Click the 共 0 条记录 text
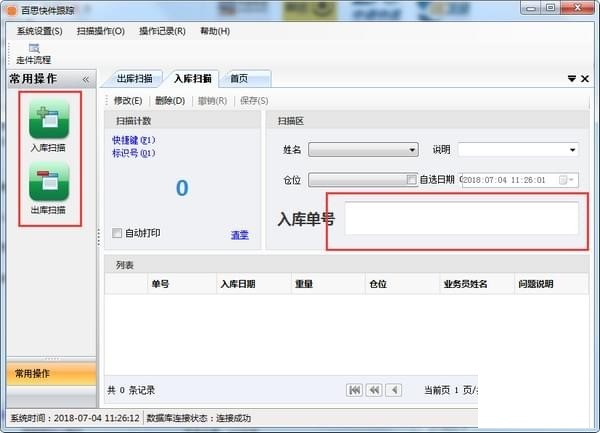The image size is (600, 433). coord(131,390)
